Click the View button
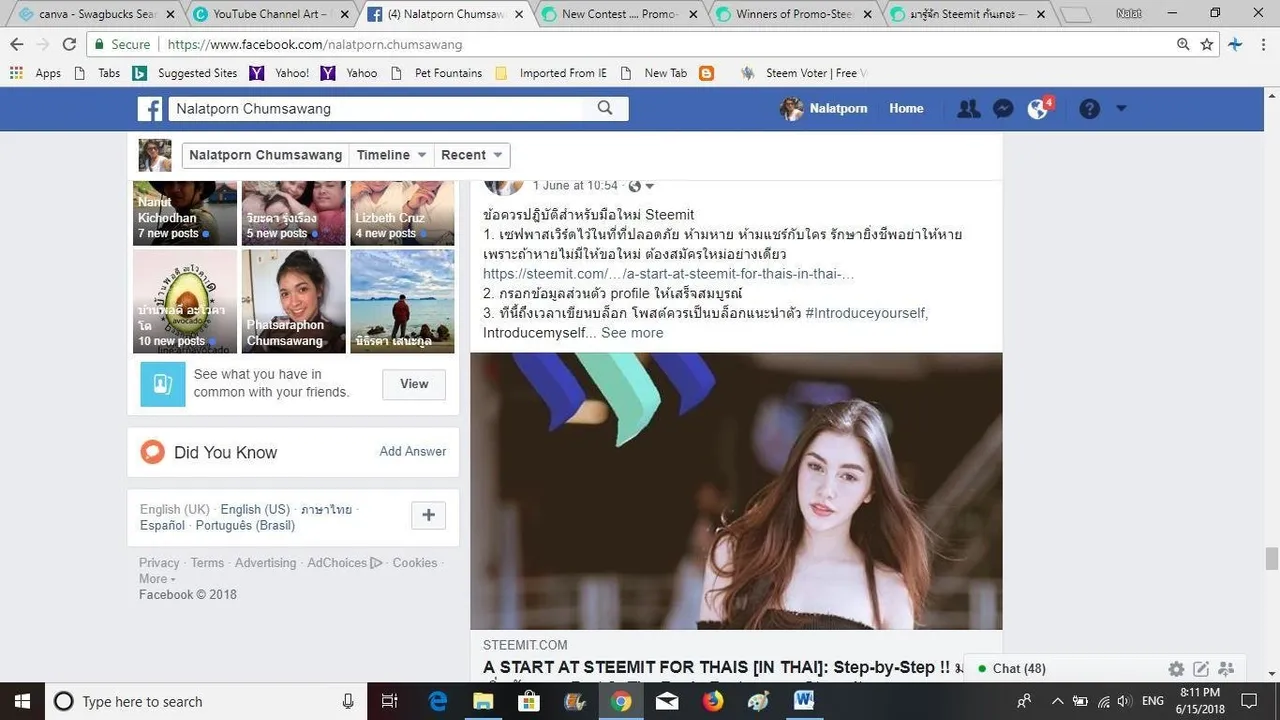 414,384
